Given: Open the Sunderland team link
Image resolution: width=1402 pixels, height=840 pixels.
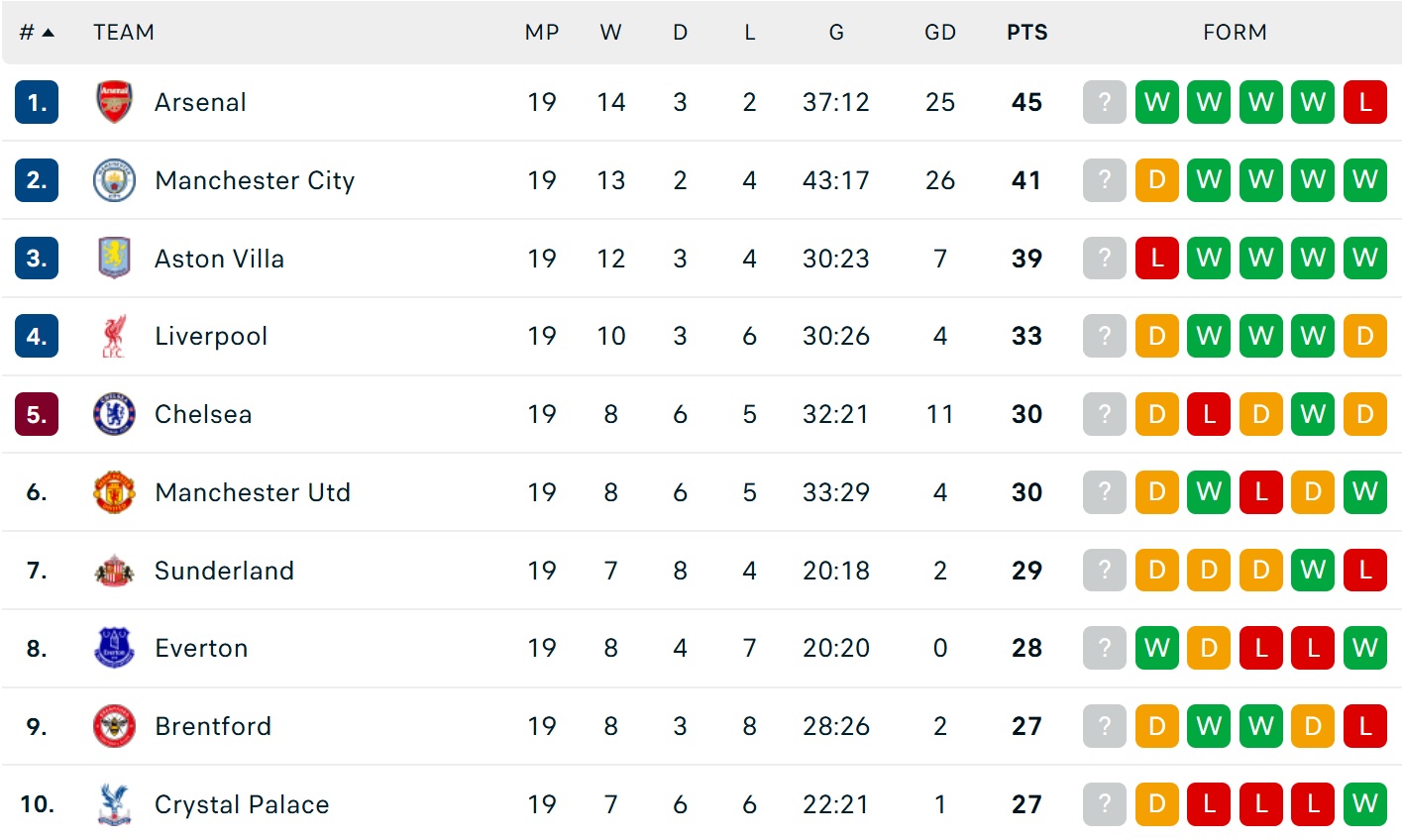Looking at the screenshot, I should click(224, 571).
